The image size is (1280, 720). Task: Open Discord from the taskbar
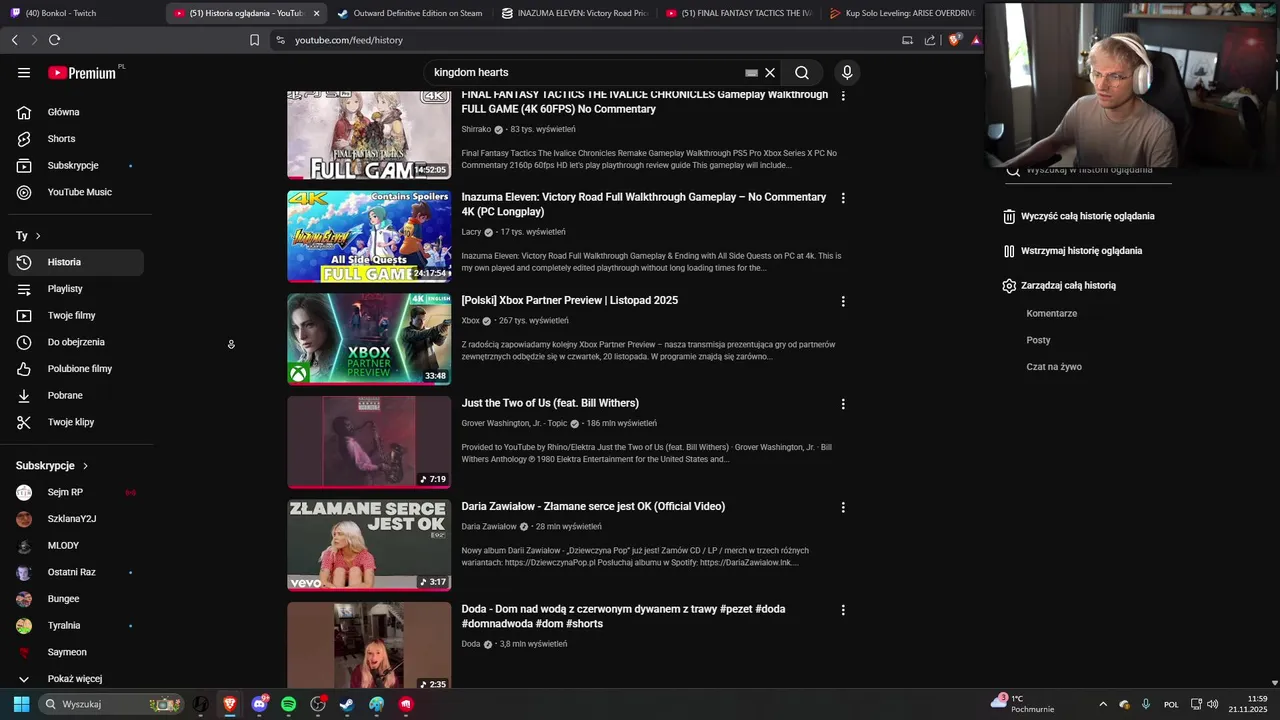(260, 704)
